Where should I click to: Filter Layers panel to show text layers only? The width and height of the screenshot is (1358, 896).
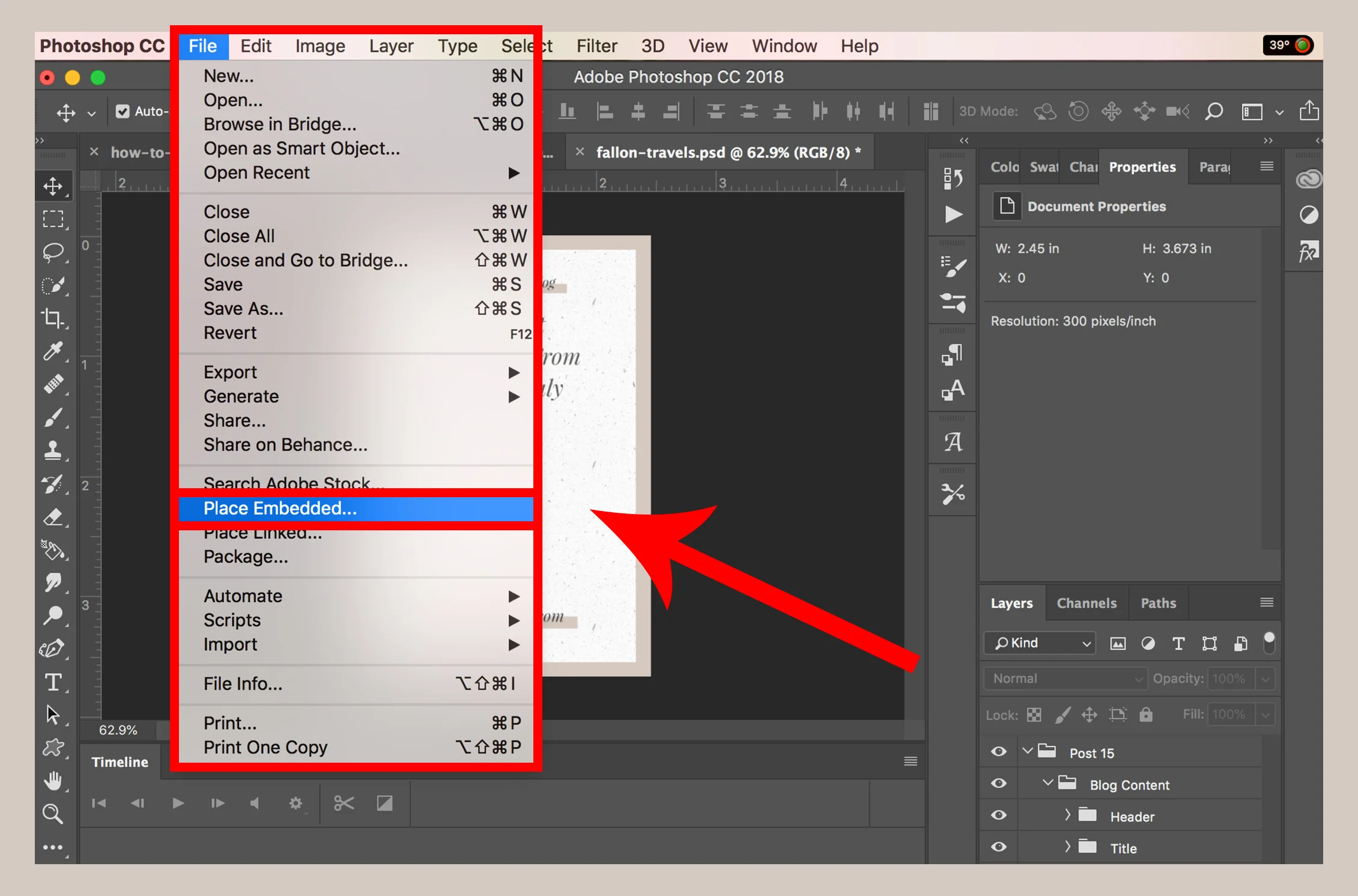click(1178, 643)
